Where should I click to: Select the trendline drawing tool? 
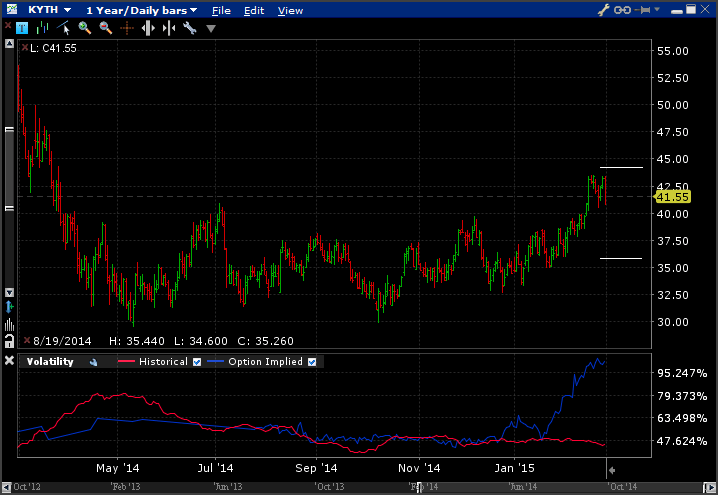click(64, 28)
